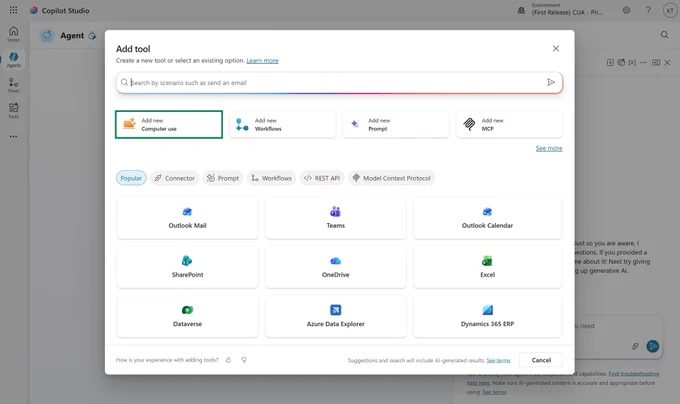Switch to the Prompt filter tab
This screenshot has width=680, height=404.
pyautogui.click(x=223, y=178)
